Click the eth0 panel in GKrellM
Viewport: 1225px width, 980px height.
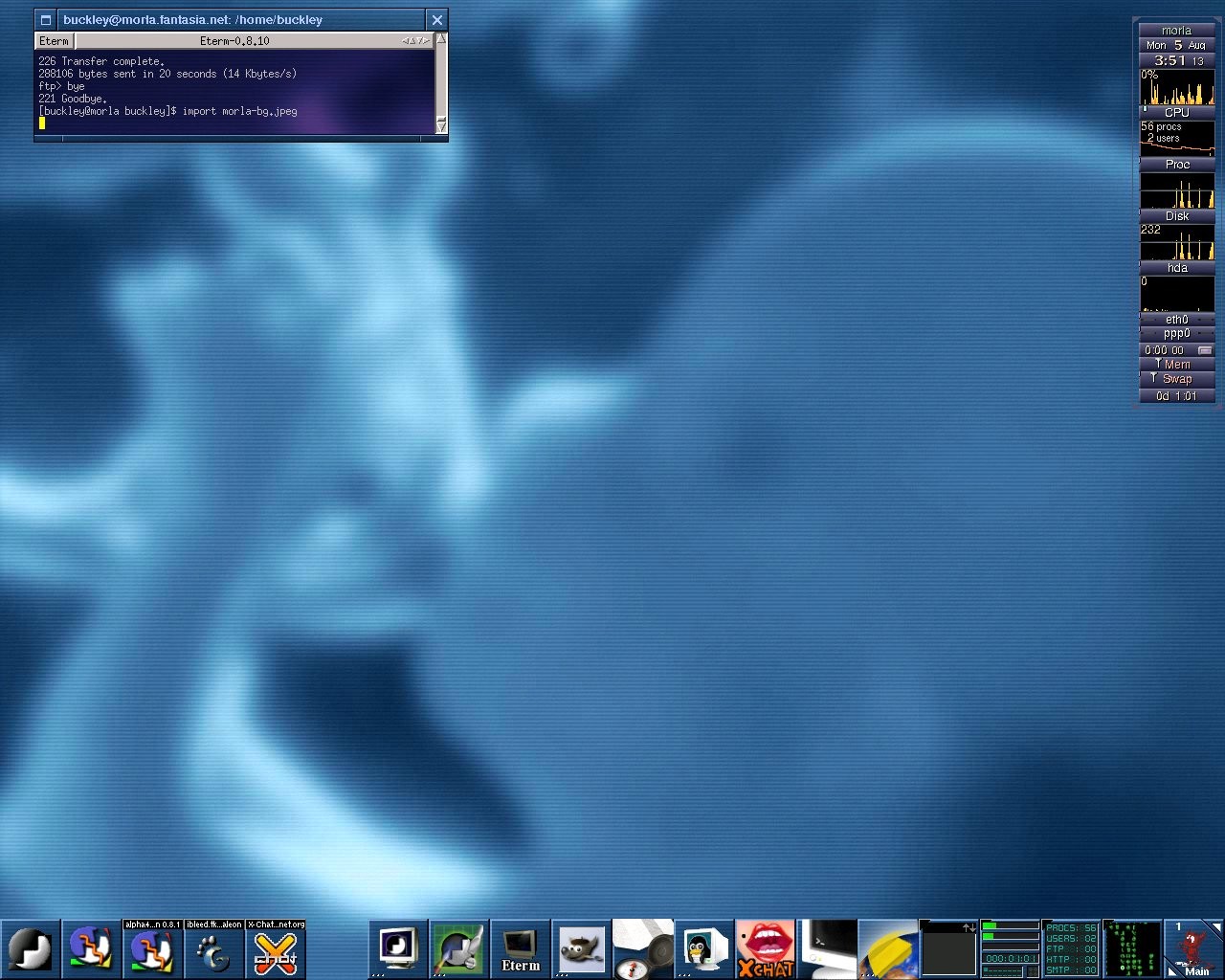1176,320
